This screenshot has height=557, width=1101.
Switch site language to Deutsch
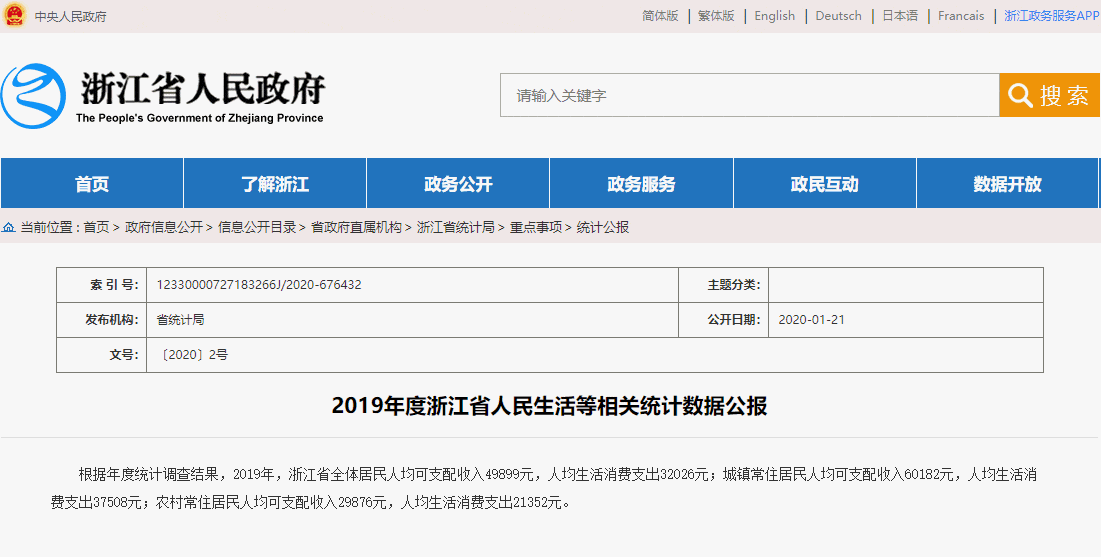(x=838, y=15)
